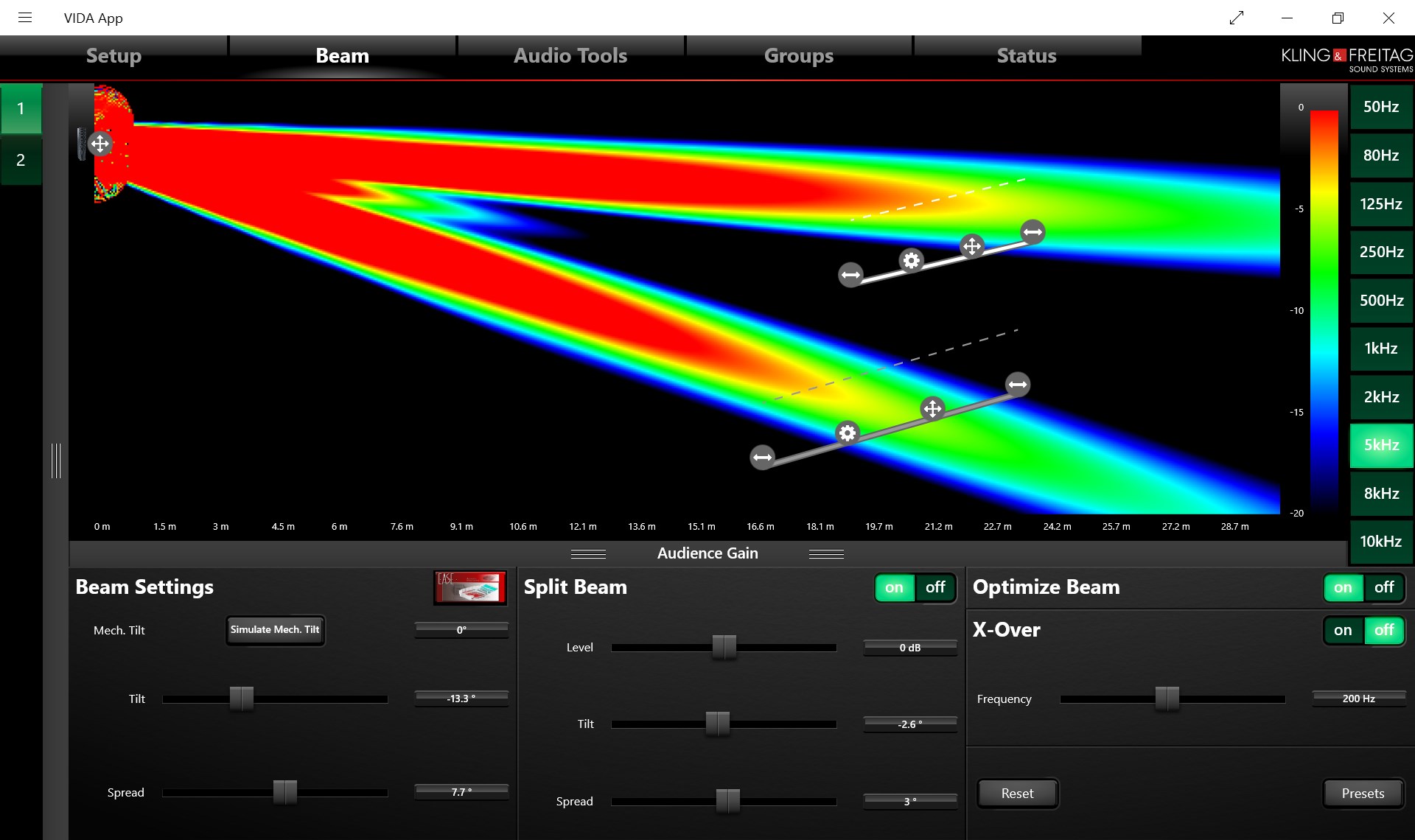
Task: Click the Reset button
Action: coord(1017,794)
